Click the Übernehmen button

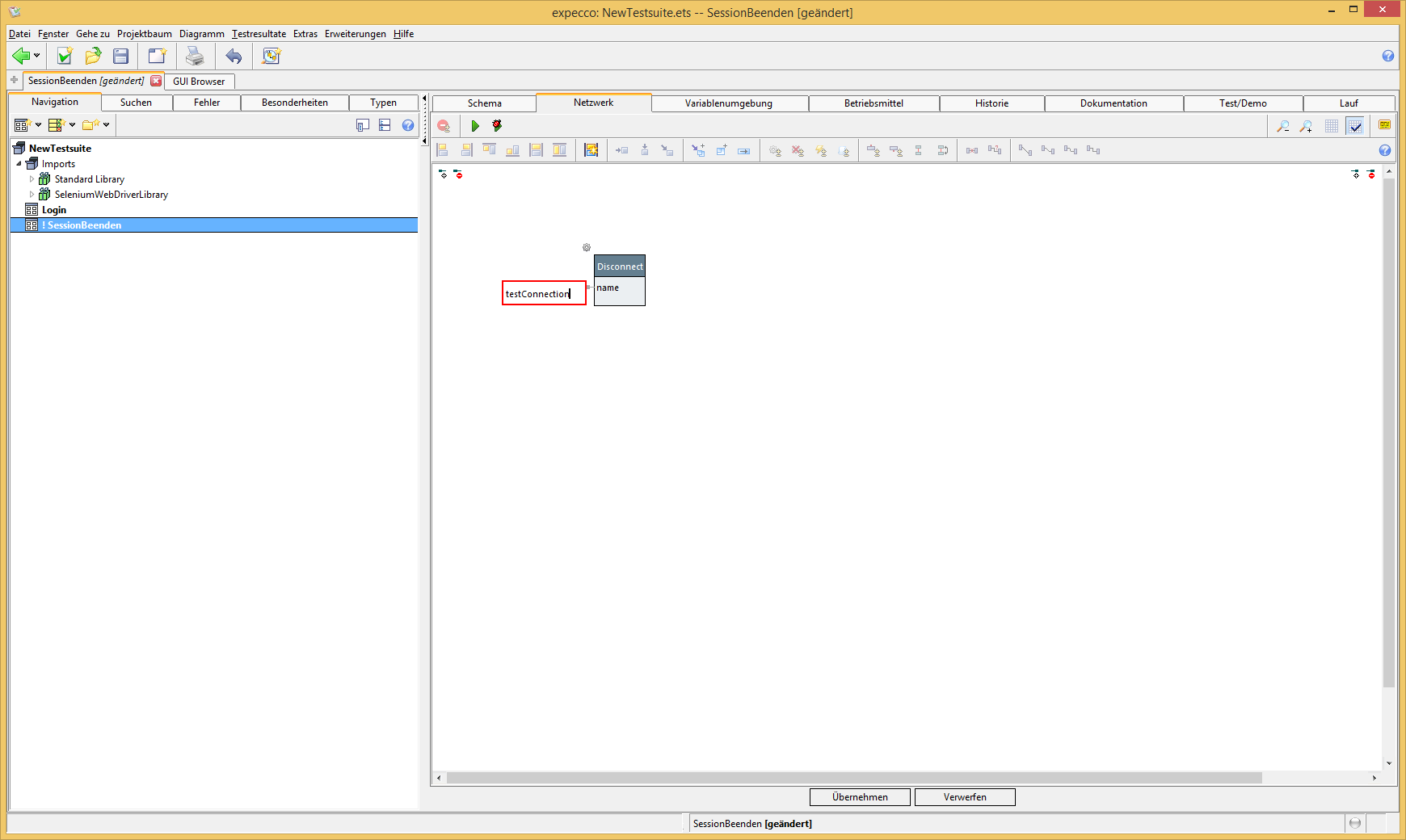(860, 797)
